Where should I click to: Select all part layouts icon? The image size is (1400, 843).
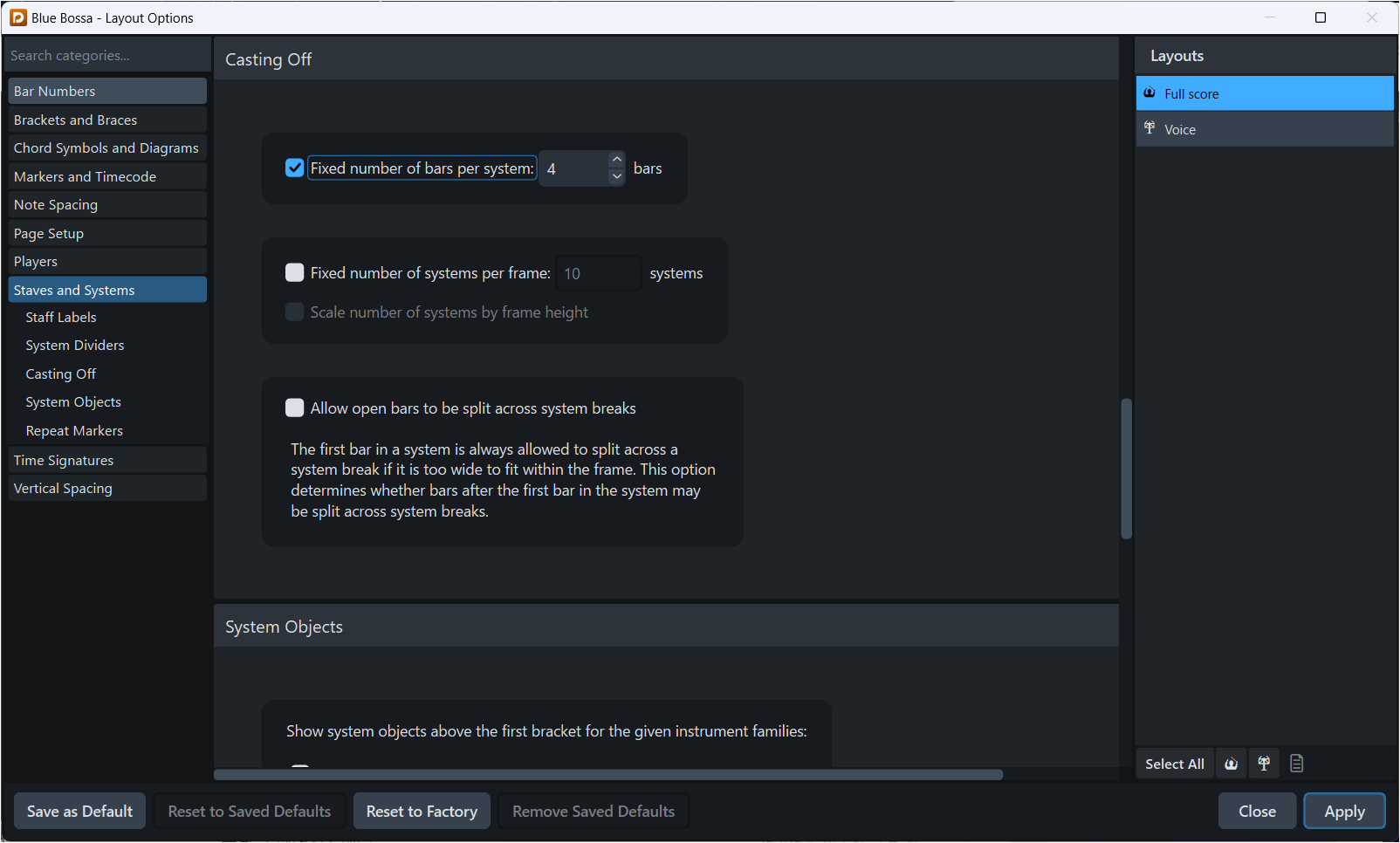click(x=1264, y=764)
